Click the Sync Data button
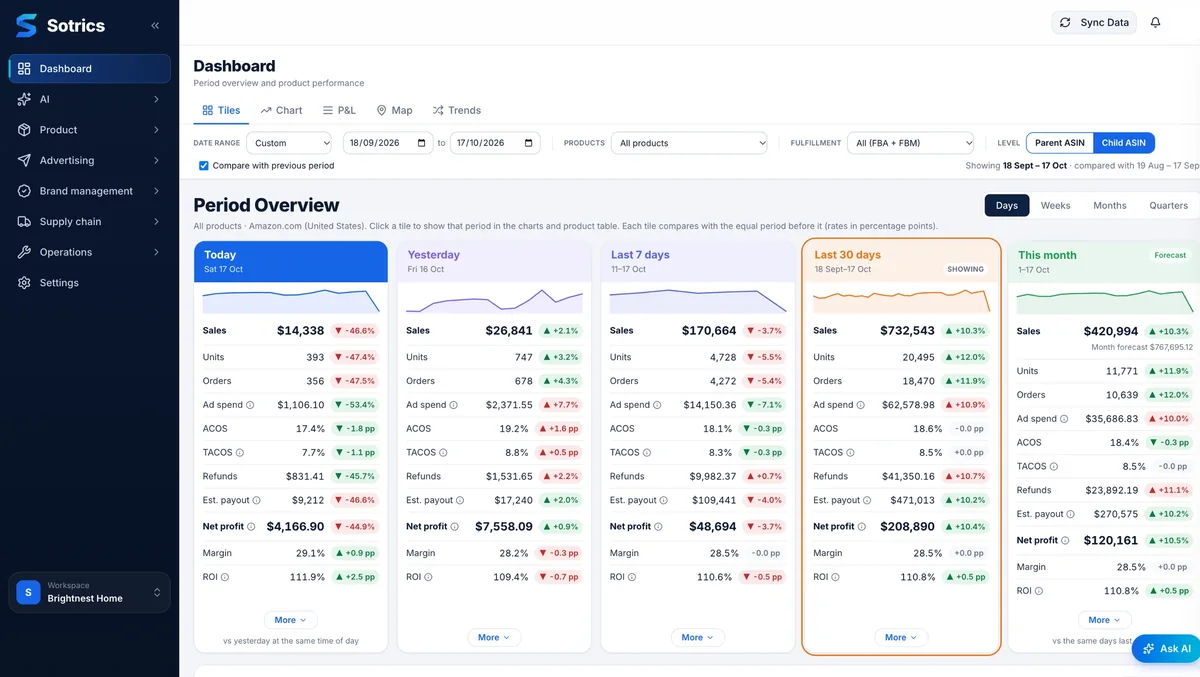Image resolution: width=1200 pixels, height=677 pixels. tap(1094, 22)
